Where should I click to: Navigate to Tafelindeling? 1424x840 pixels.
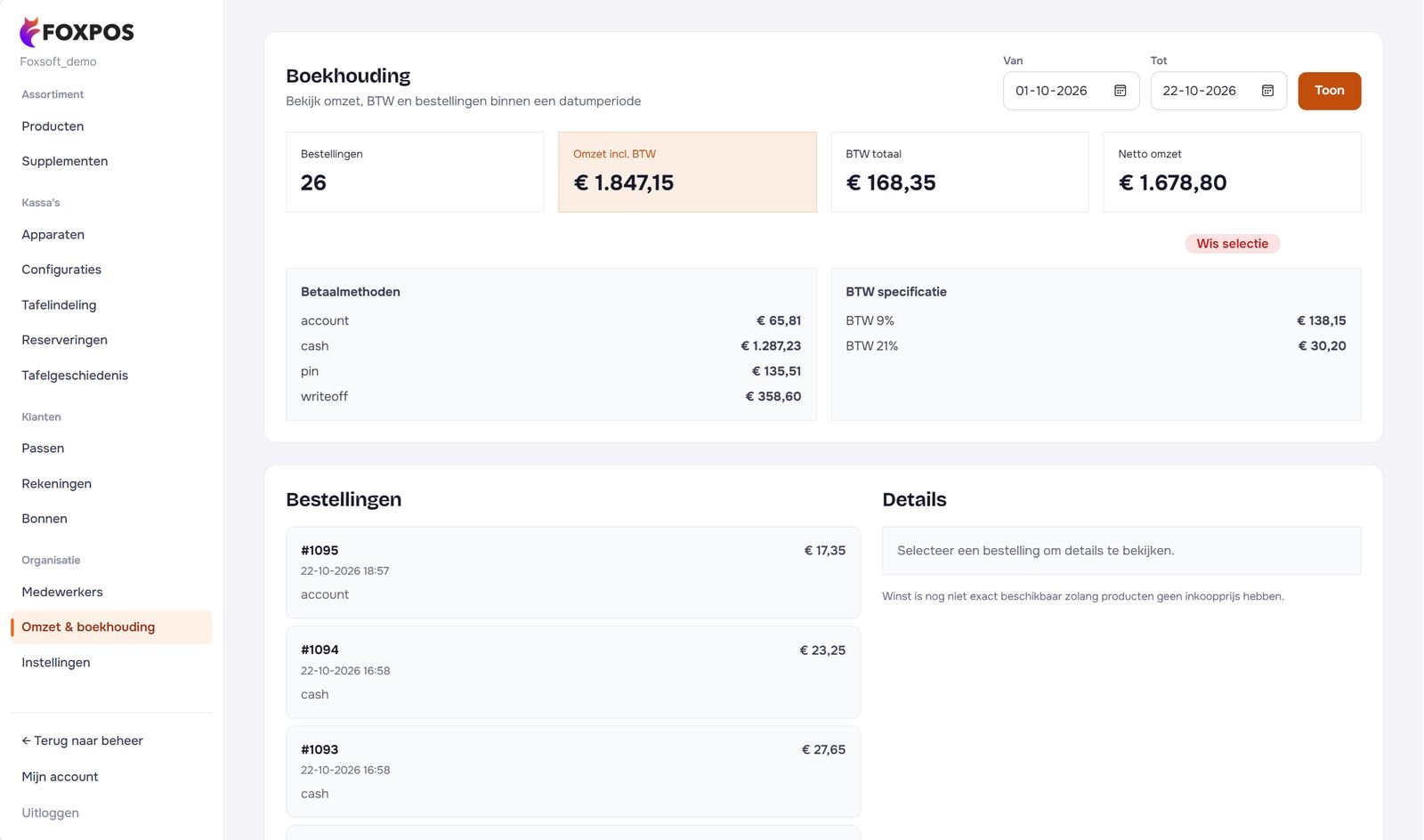point(59,305)
